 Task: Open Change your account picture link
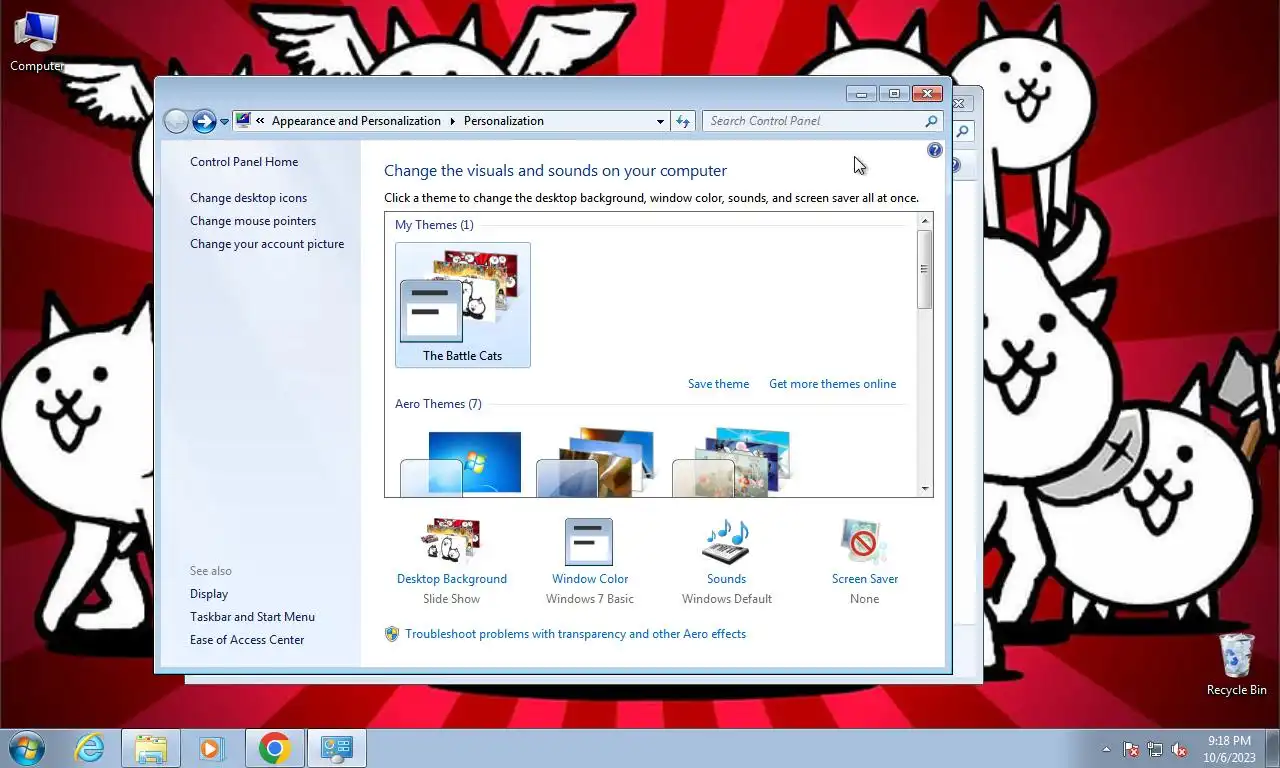coord(267,244)
